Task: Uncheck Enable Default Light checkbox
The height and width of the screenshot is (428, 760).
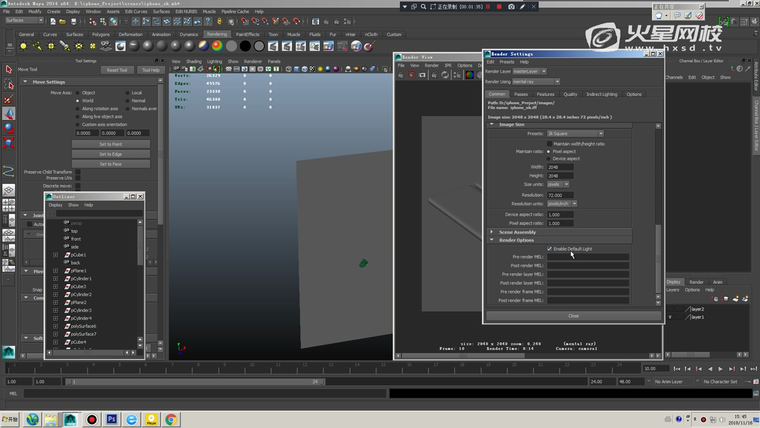Action: tap(550, 249)
